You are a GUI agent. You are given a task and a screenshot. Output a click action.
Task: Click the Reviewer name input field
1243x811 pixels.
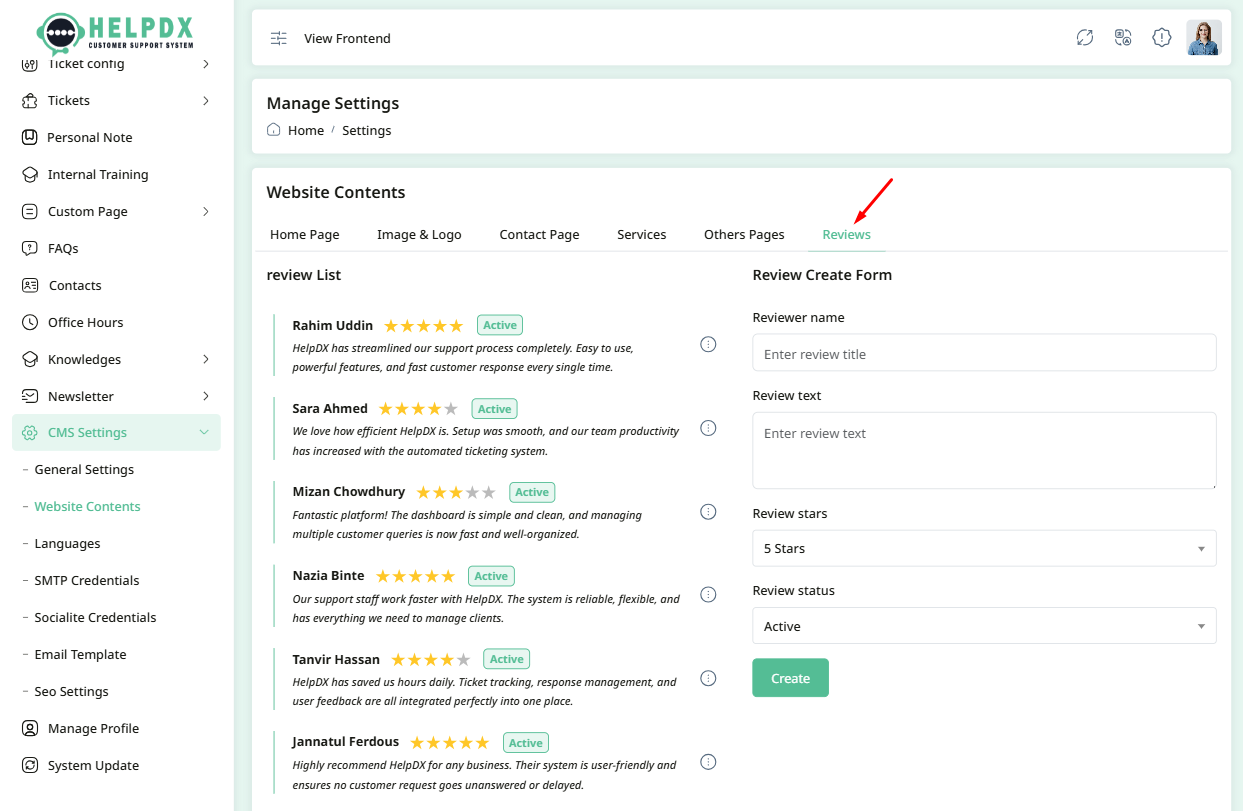984,353
